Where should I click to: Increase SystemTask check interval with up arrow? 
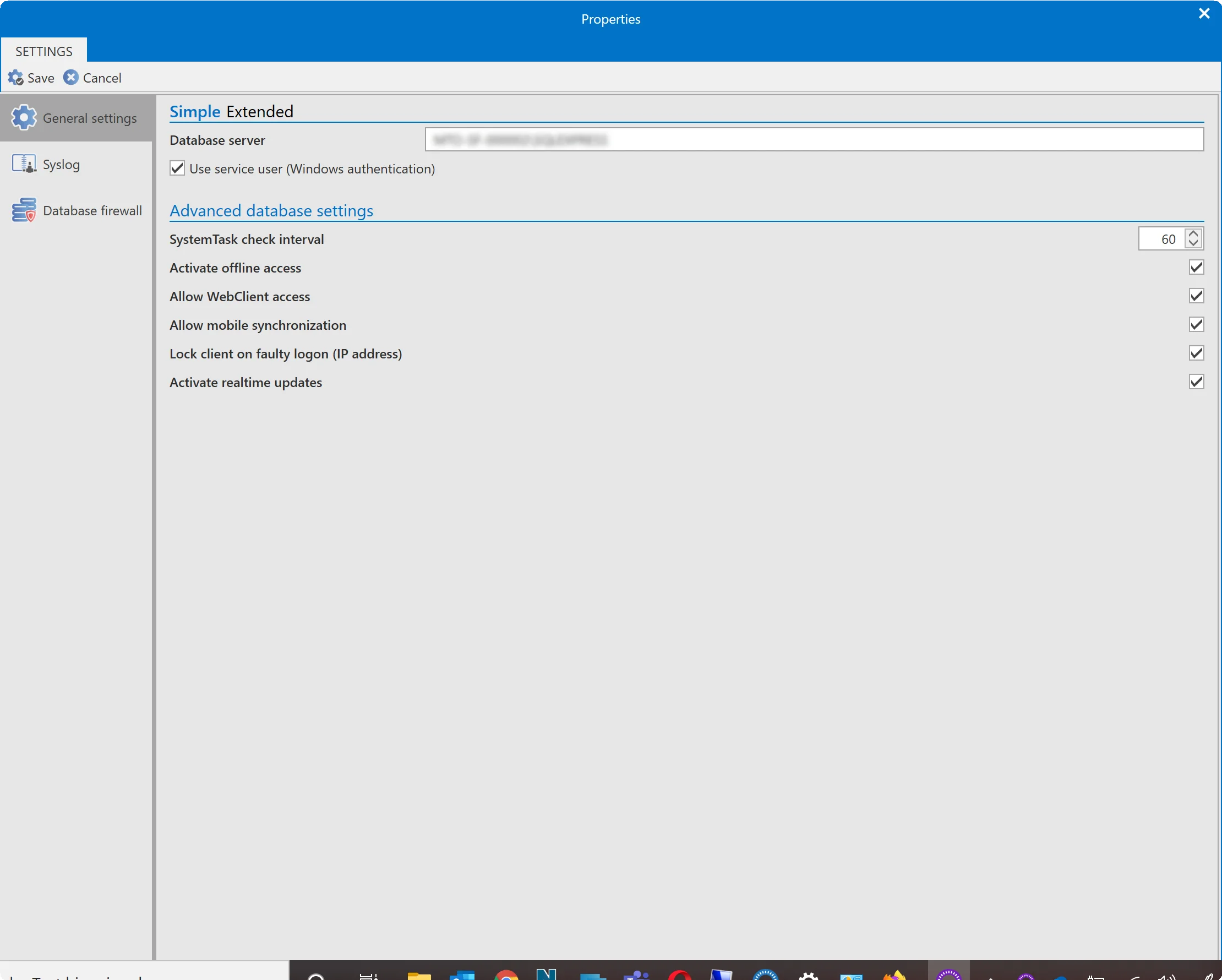1193,233
